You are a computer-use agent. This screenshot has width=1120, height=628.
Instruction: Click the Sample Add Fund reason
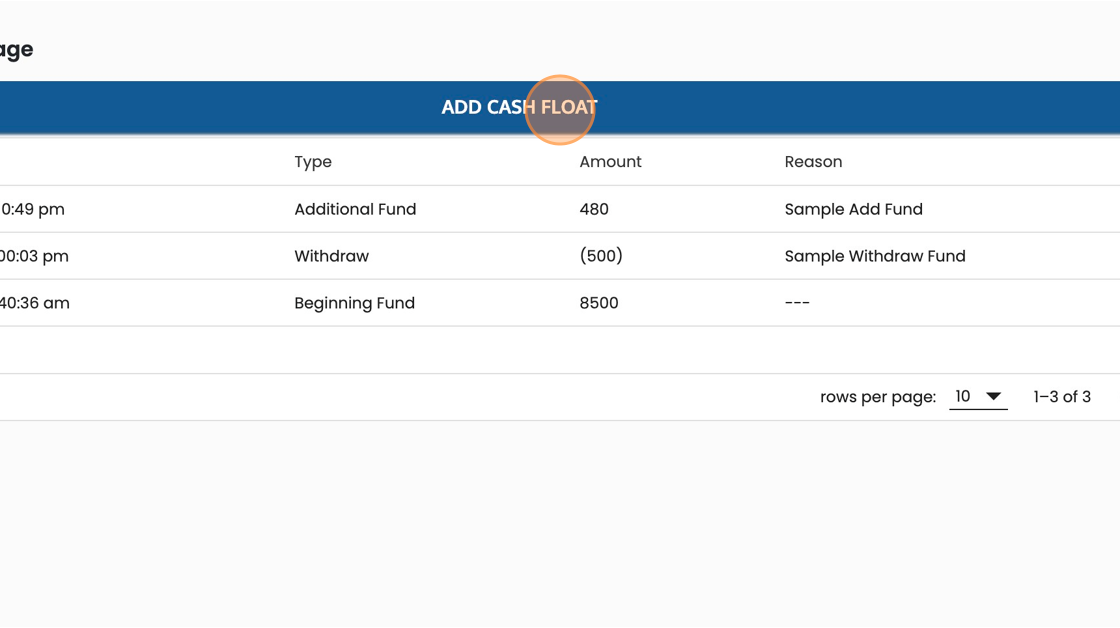(x=854, y=209)
